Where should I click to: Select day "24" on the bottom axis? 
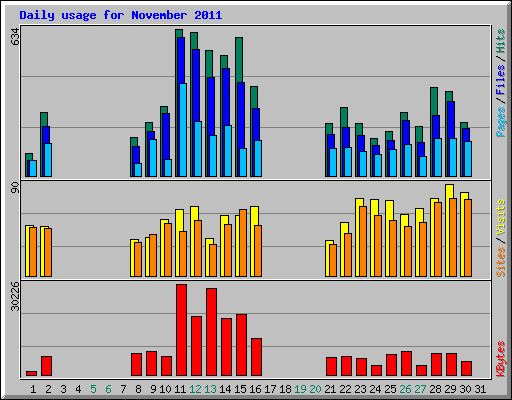tap(375, 389)
